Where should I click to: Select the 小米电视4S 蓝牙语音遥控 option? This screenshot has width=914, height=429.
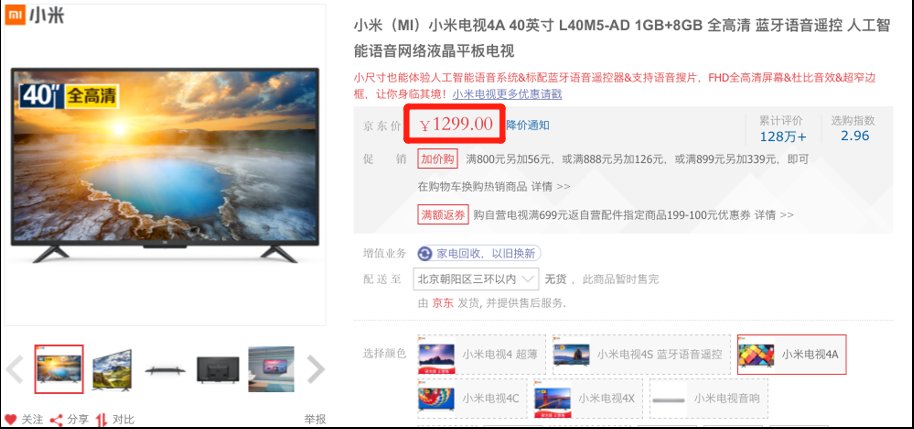pyautogui.click(x=641, y=354)
